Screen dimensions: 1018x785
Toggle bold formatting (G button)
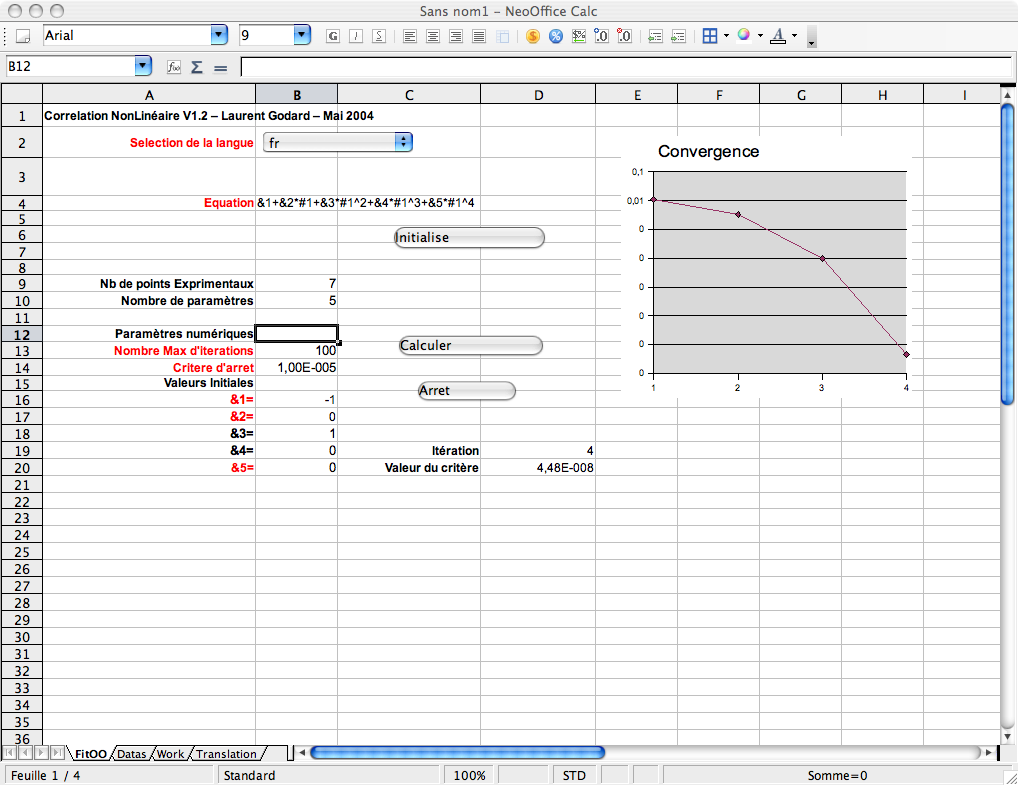[333, 36]
